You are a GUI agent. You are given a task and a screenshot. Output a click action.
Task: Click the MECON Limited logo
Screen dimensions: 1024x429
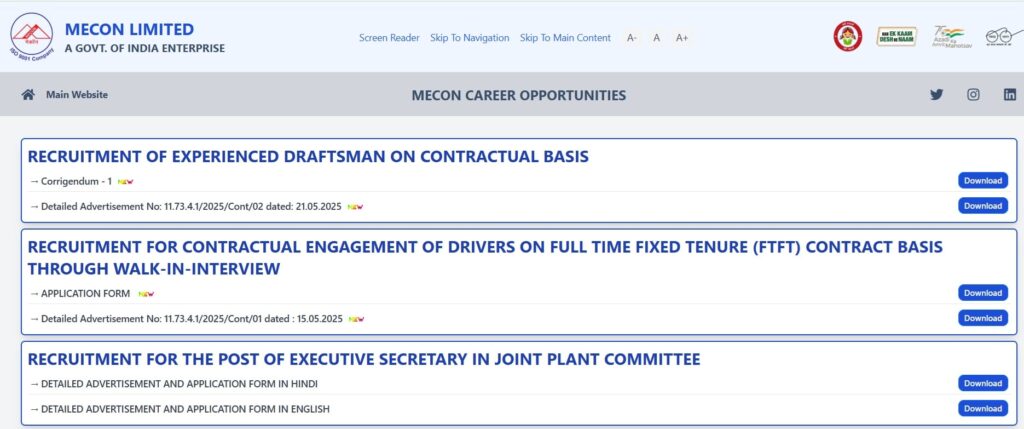(x=32, y=37)
